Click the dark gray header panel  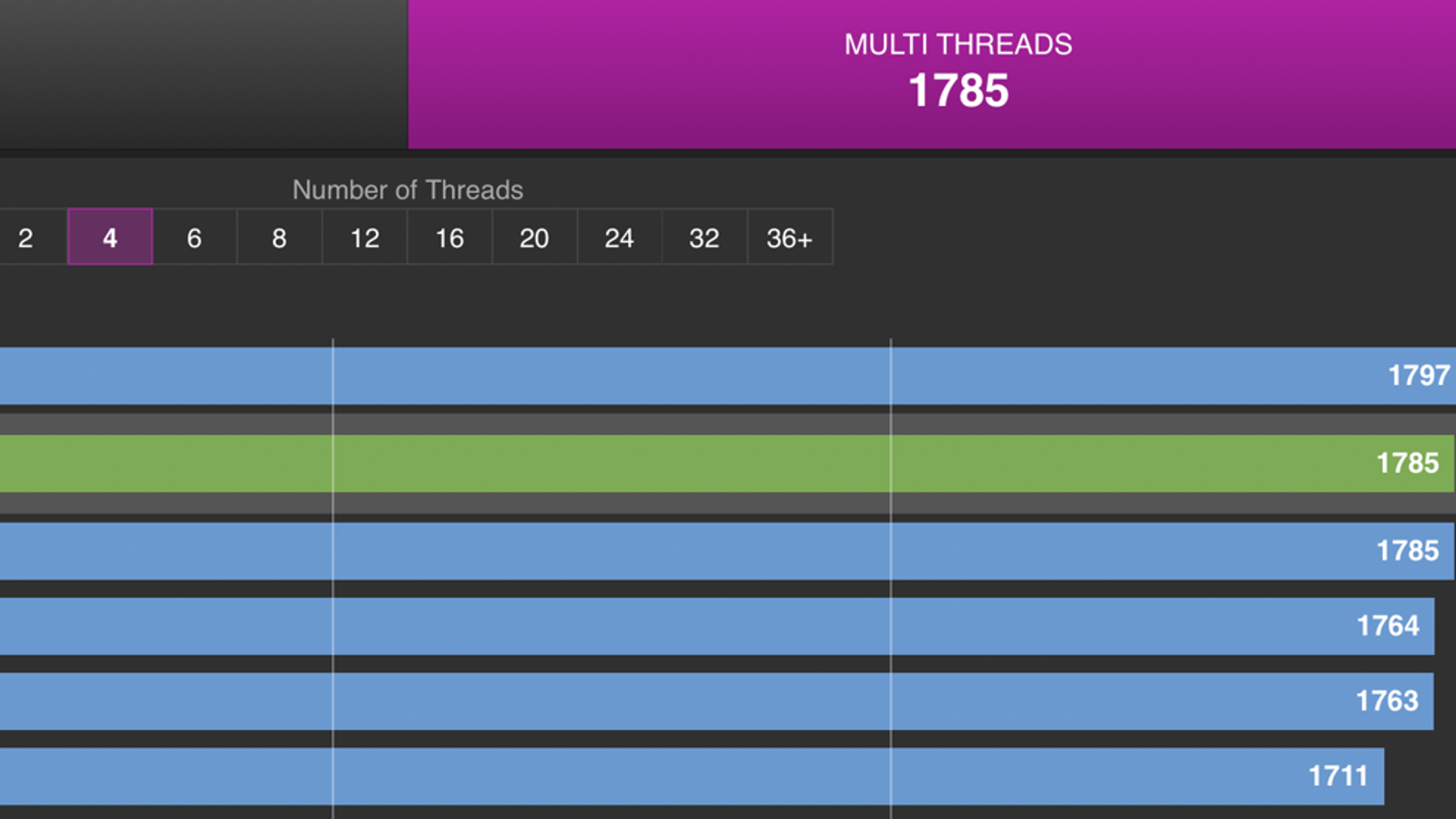click(203, 73)
